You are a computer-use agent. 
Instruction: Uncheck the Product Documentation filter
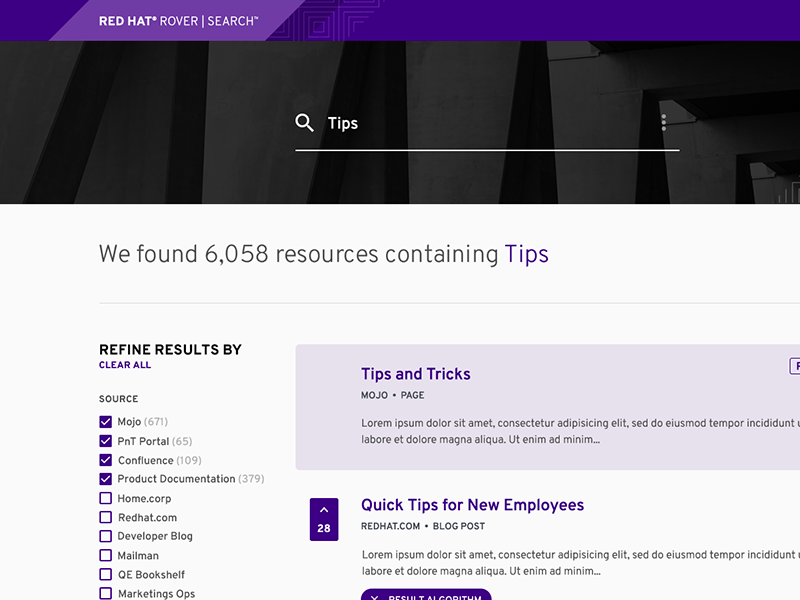pos(105,479)
